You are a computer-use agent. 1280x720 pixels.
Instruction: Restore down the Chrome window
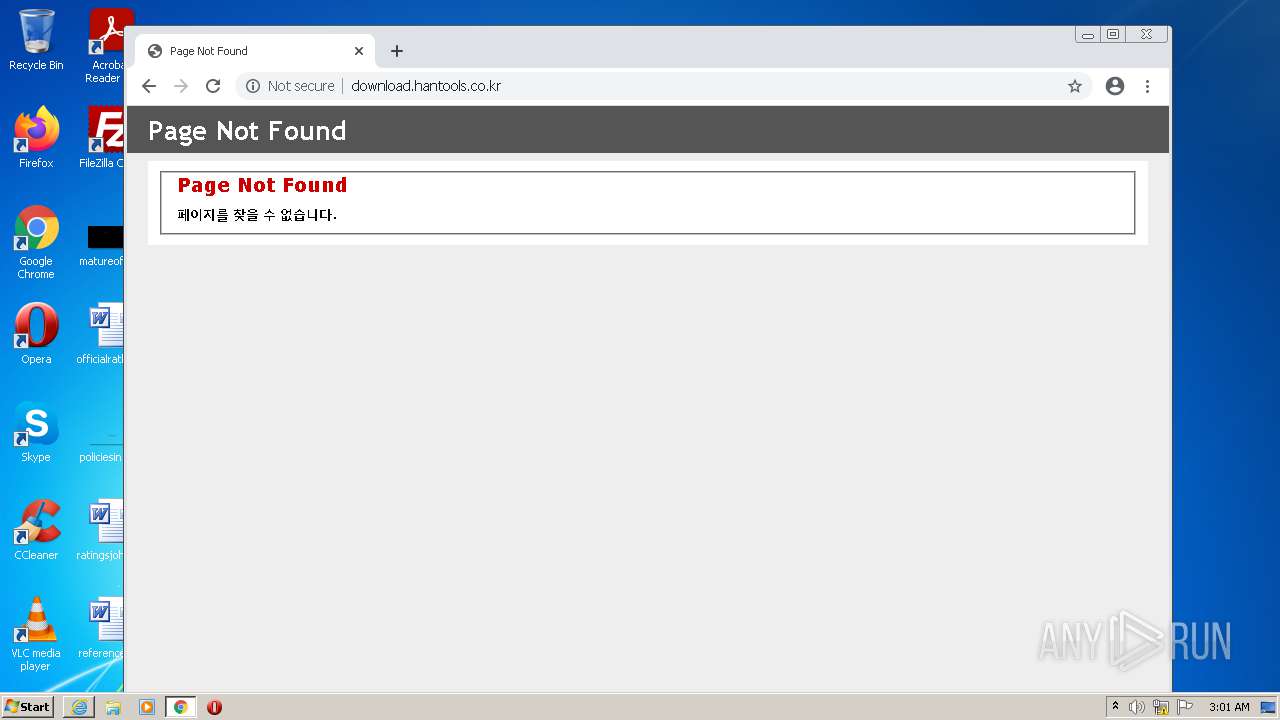coord(1113,35)
